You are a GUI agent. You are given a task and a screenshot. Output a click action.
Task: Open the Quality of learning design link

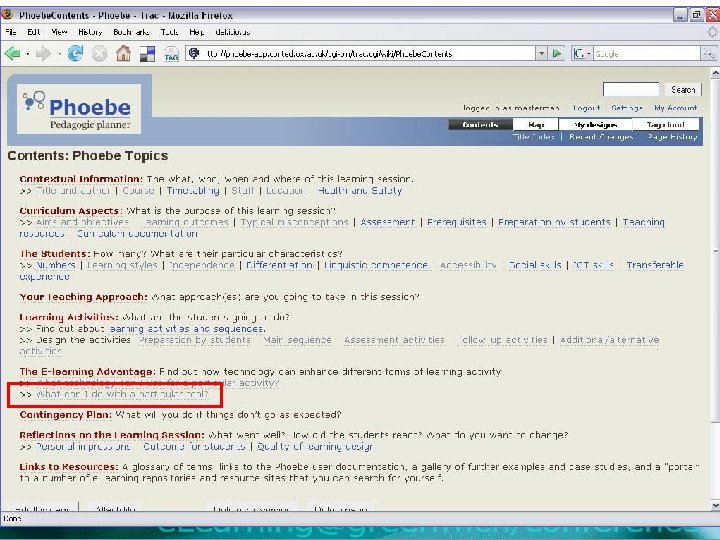315,446
